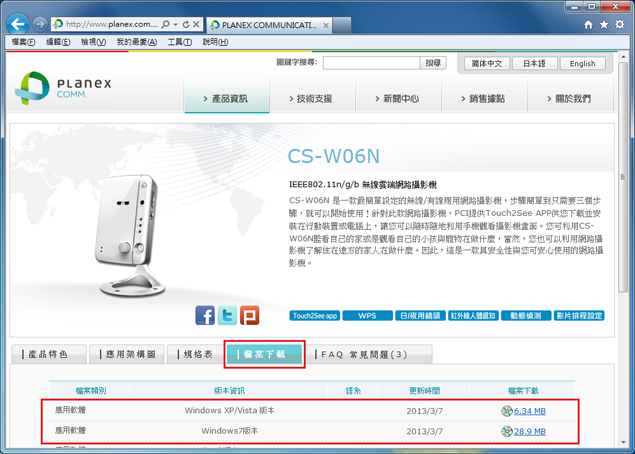Click the Refresh icon in address bar
635x454 pixels.
tap(186, 24)
